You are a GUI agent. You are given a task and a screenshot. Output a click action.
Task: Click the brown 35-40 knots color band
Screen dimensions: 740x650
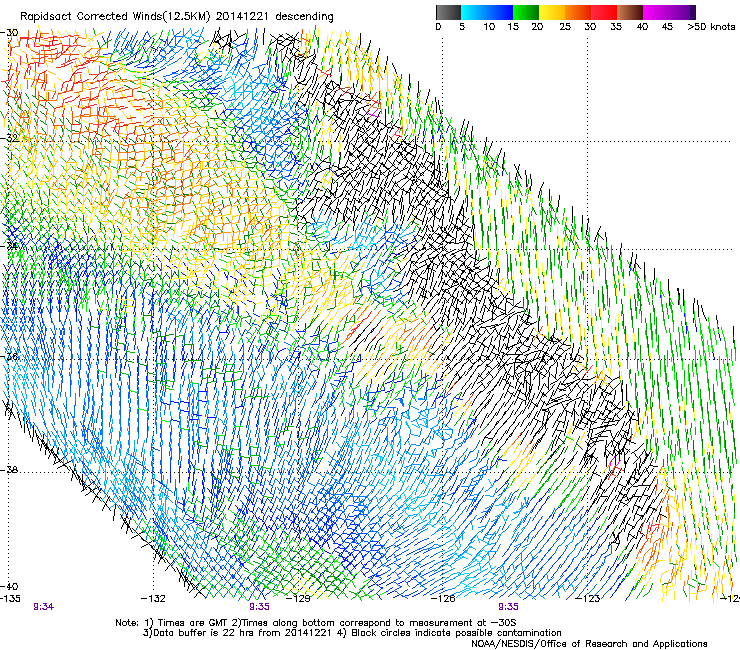click(630, 12)
